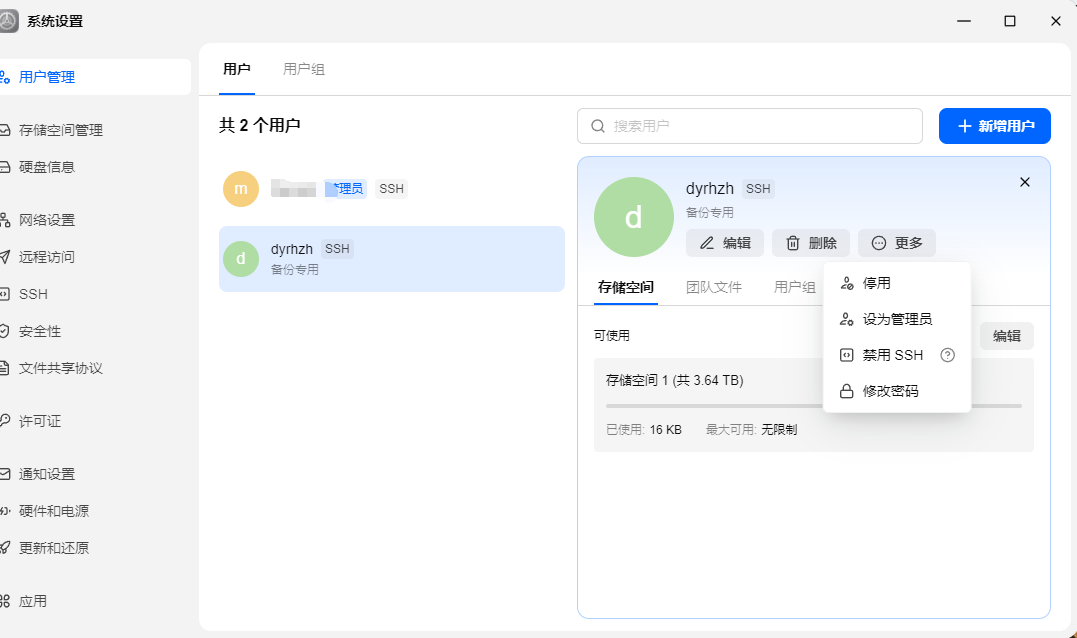The height and width of the screenshot is (638, 1077).
Task: Click the ellipsis icon in 更多
Action: (x=878, y=243)
